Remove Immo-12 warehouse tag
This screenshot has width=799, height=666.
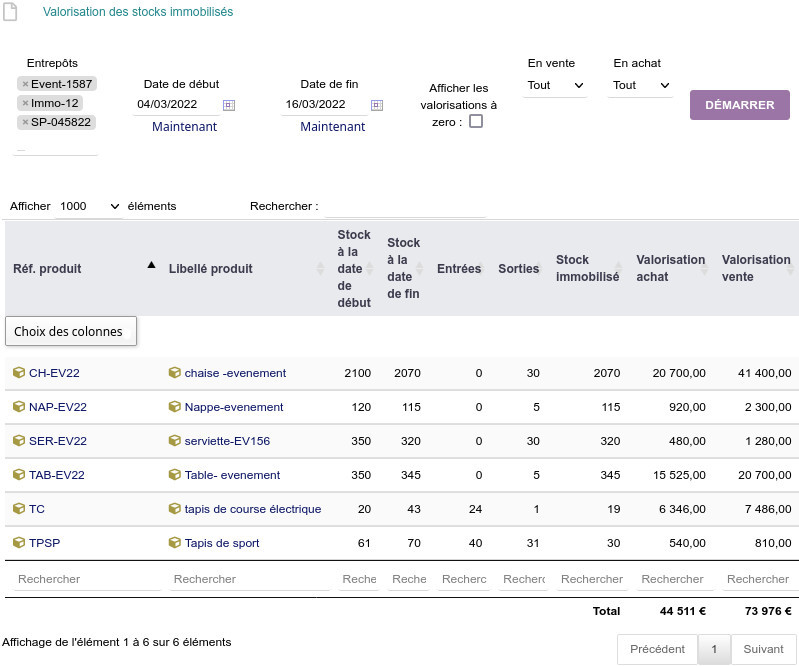[x=25, y=104]
